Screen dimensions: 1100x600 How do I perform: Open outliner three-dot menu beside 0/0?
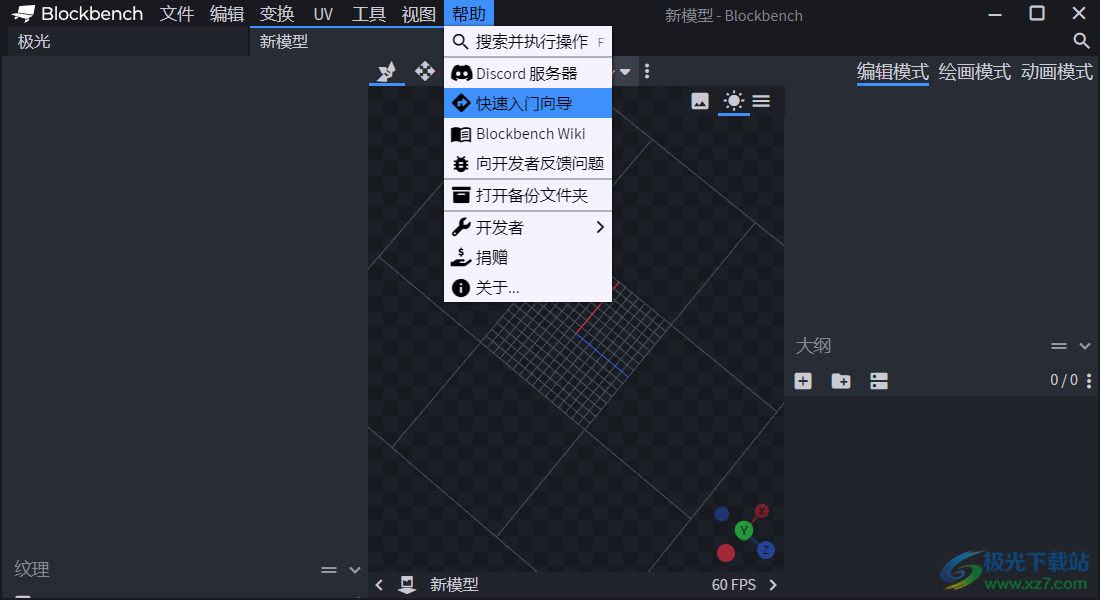pos(1089,380)
